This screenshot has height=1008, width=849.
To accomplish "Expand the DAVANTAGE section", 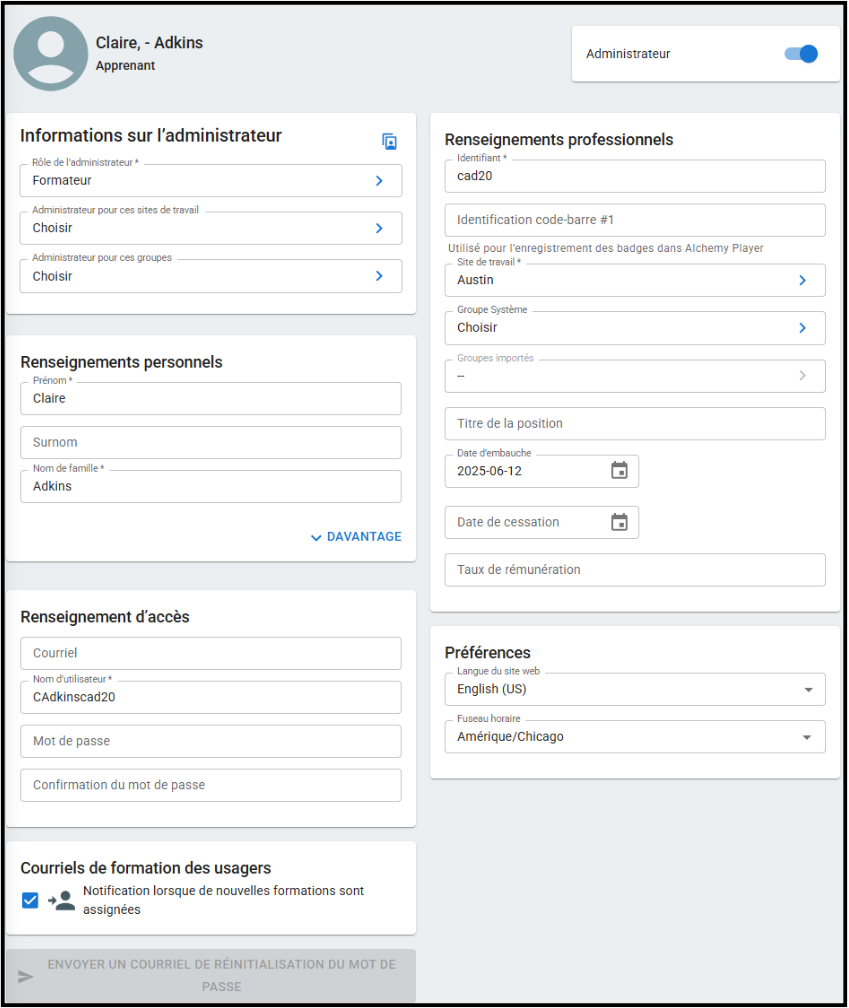I will point(355,537).
